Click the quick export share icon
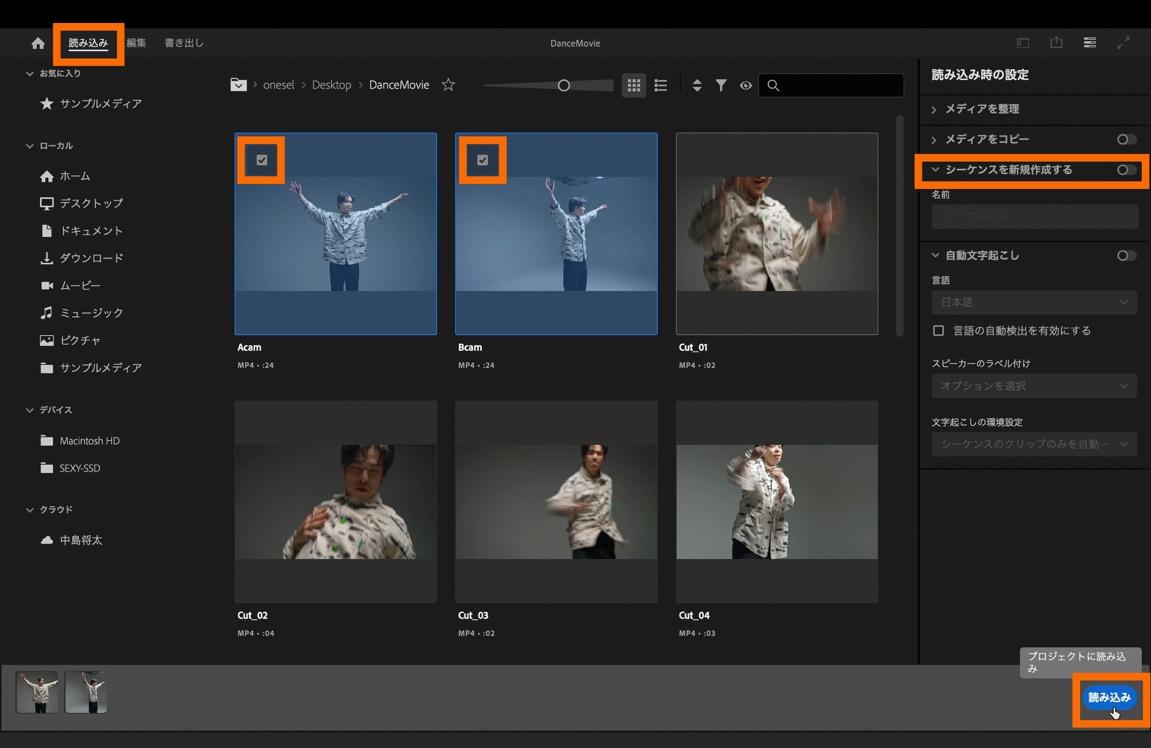Screen dimensions: 1151x748 click(x=1056, y=43)
